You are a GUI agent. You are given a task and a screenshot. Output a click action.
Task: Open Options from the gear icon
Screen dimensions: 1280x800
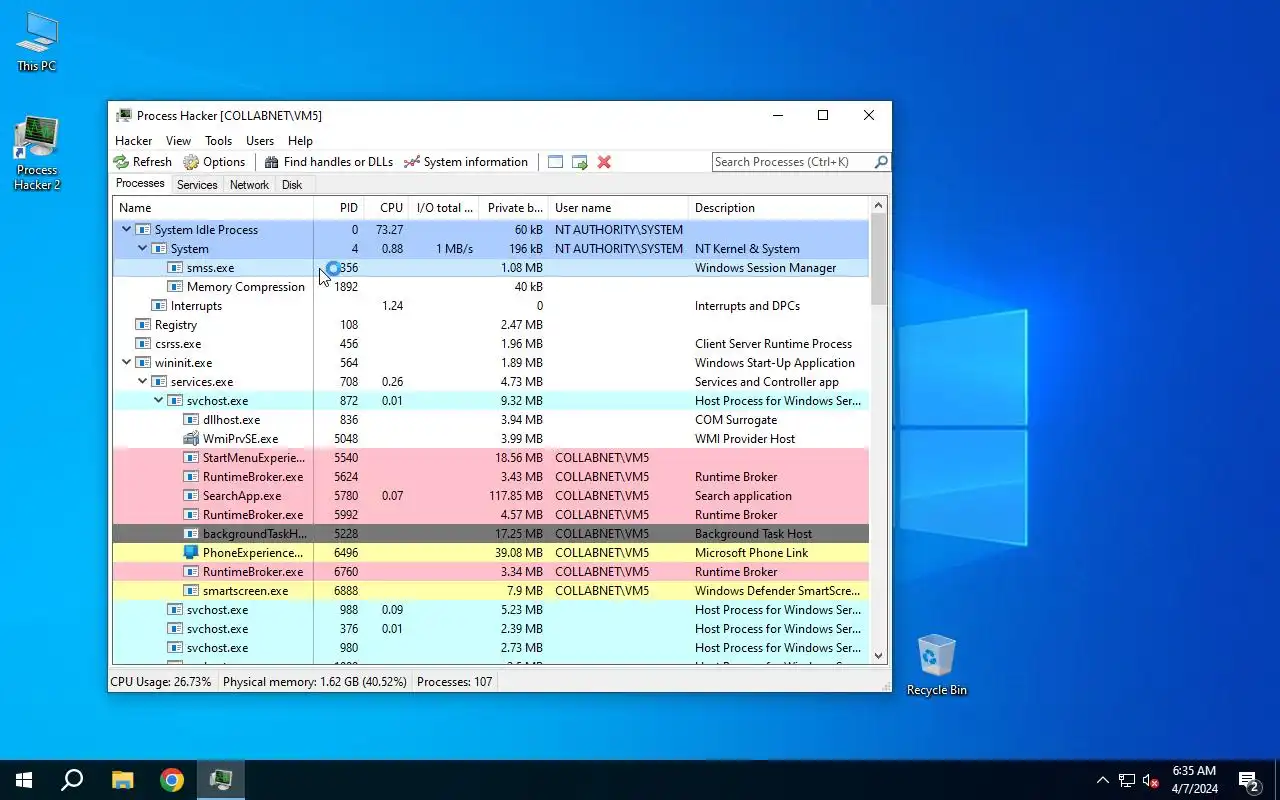[x=191, y=162]
